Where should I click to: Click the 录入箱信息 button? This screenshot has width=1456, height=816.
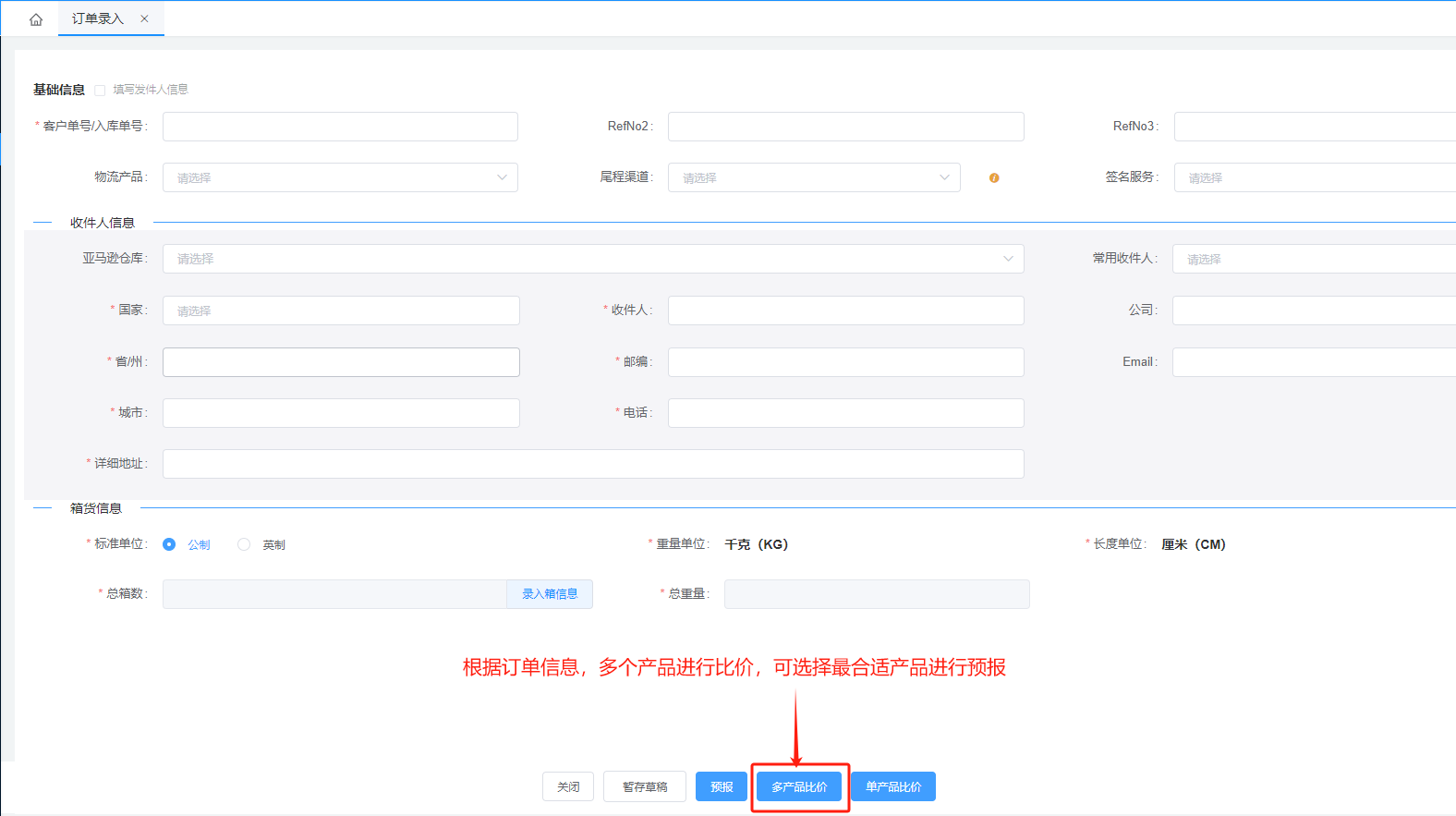tap(550, 594)
